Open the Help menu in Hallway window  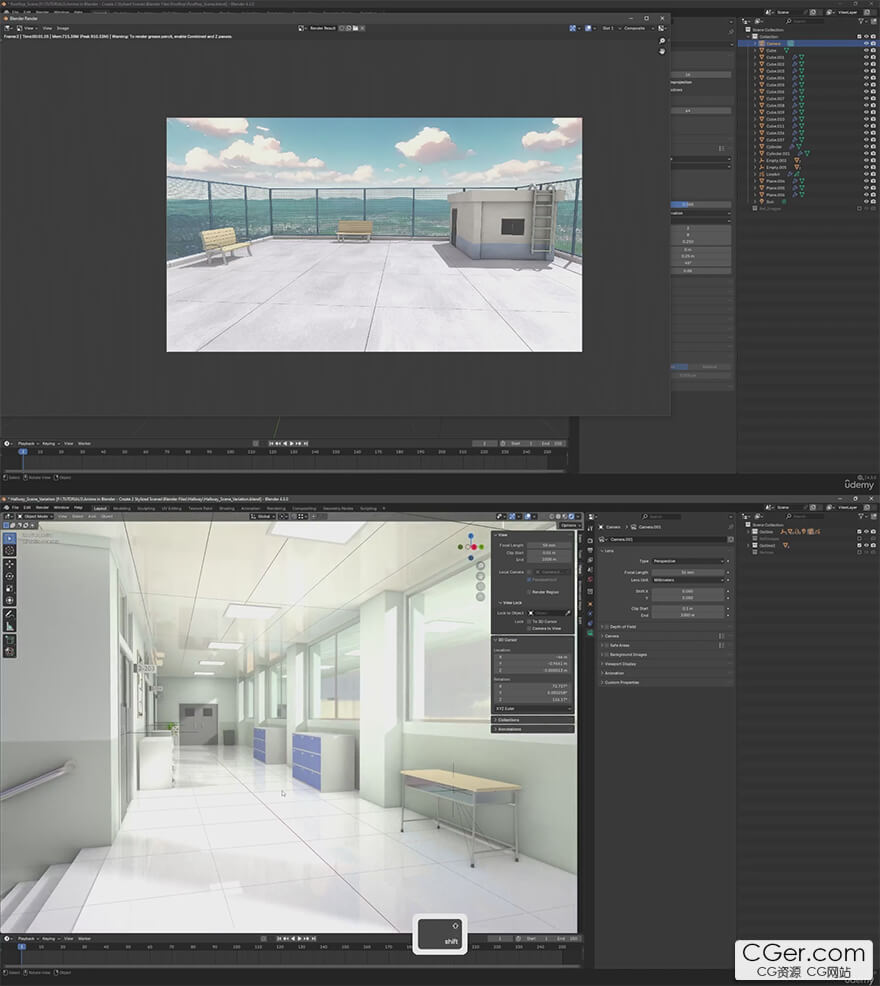(78, 507)
